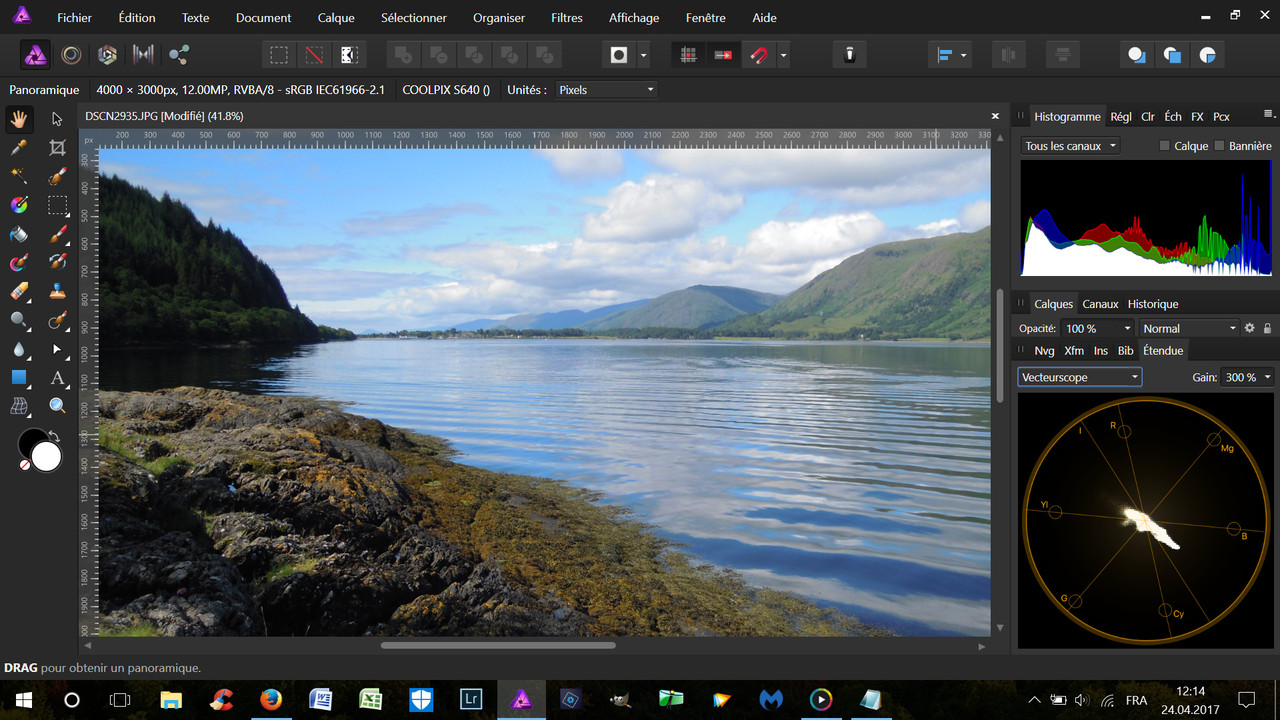The width and height of the screenshot is (1280, 720).
Task: Select the Crop tool
Action: [57, 148]
